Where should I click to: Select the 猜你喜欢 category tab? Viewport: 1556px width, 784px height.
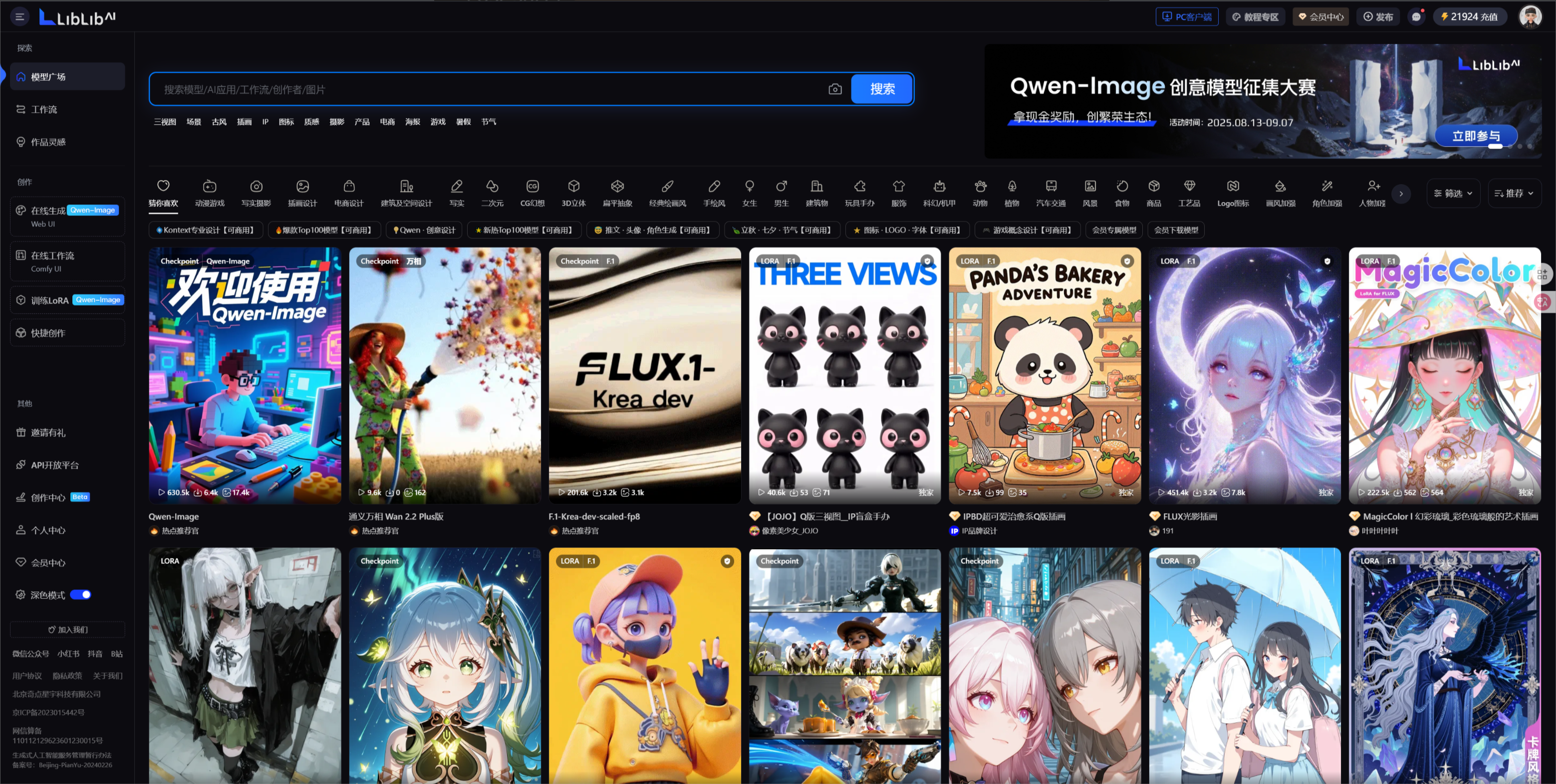pos(163,193)
